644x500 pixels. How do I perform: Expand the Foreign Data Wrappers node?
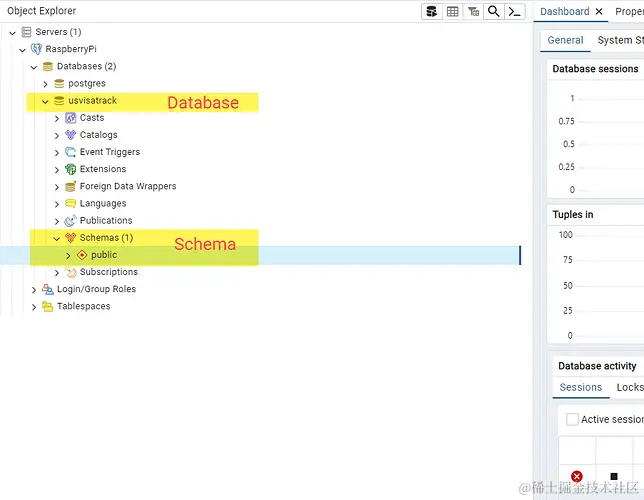[x=57, y=187]
